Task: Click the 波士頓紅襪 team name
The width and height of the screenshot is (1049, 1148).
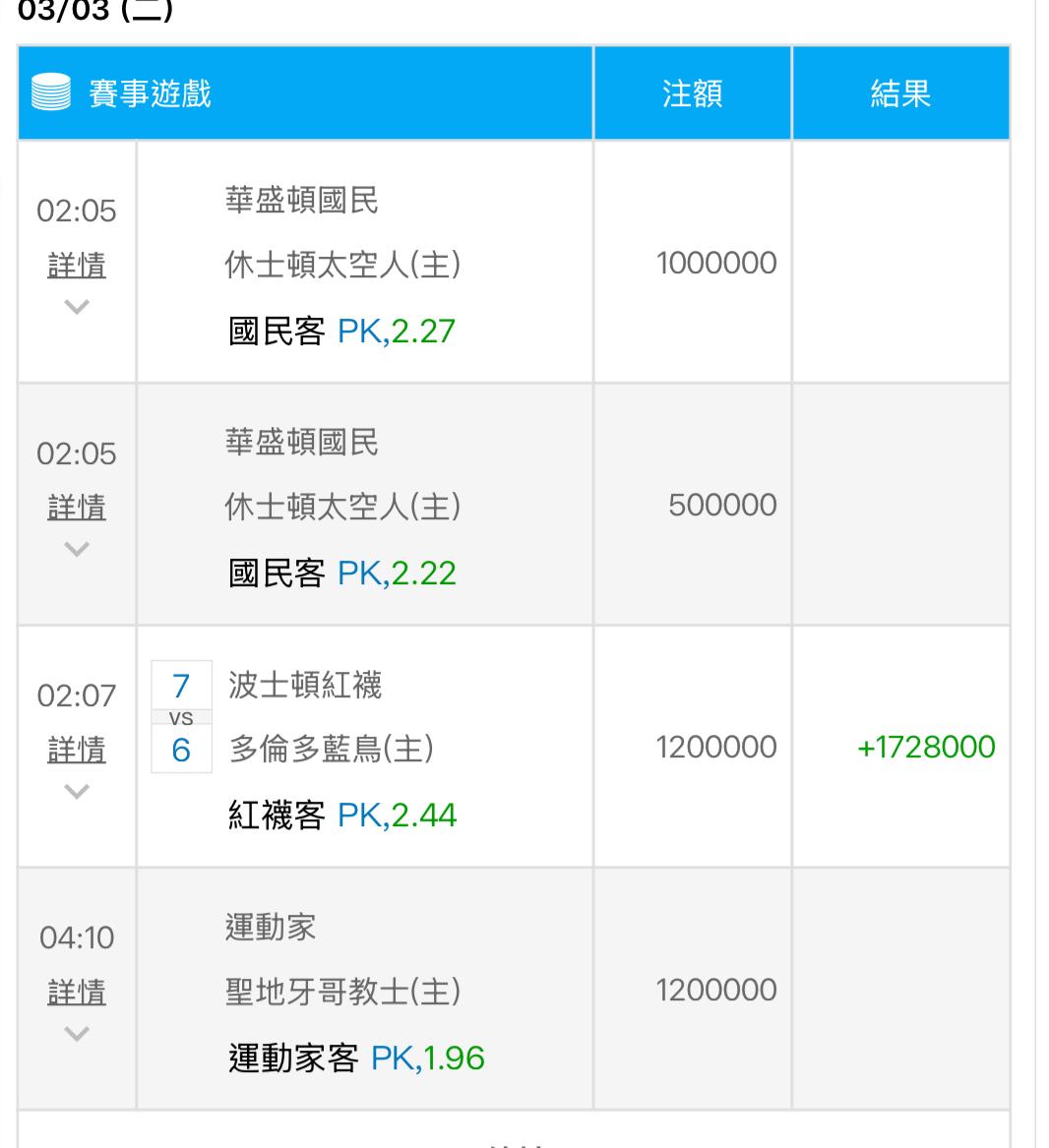Action: click(304, 685)
